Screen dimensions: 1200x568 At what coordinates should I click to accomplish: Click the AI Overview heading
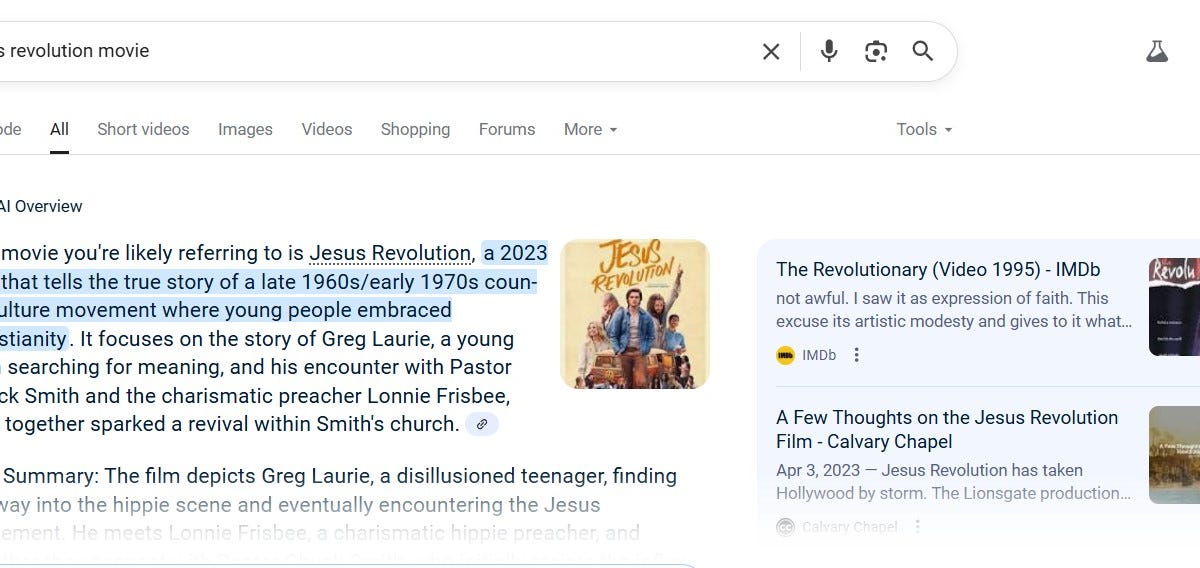(41, 206)
